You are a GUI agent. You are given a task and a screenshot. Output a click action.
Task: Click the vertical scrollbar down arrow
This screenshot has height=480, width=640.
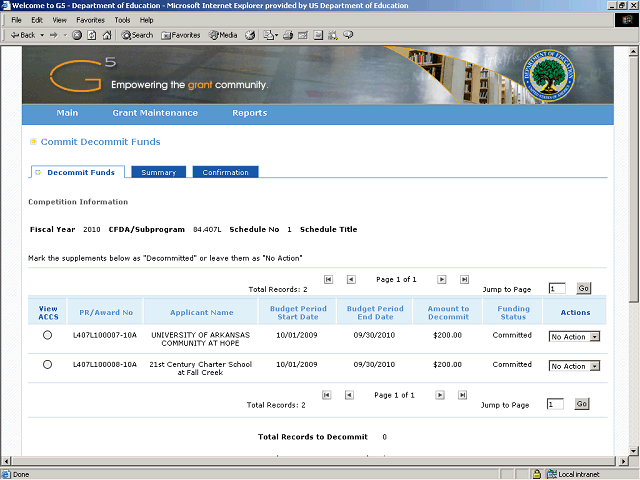[633, 451]
